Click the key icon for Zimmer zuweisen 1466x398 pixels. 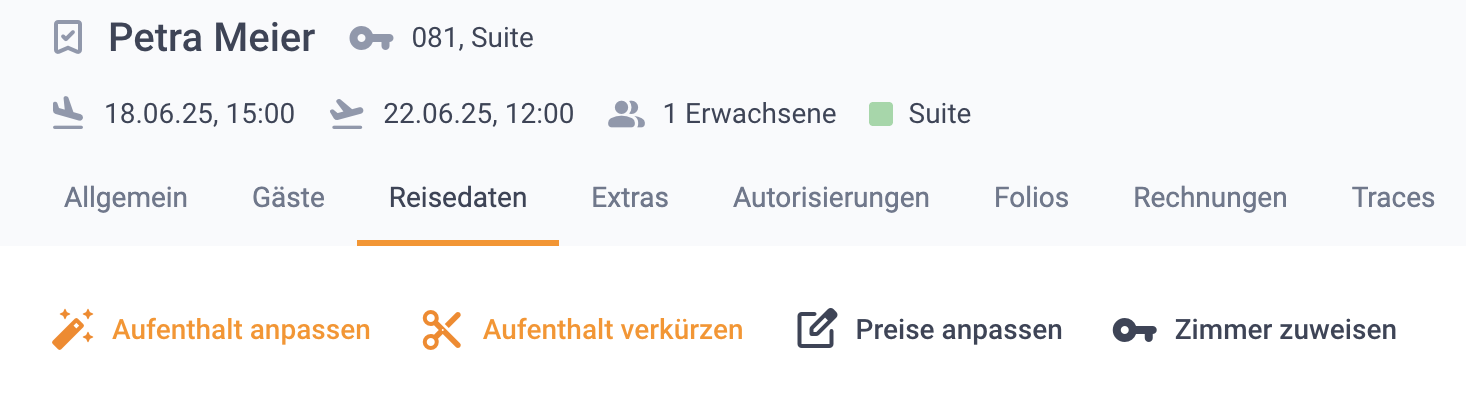1134,330
